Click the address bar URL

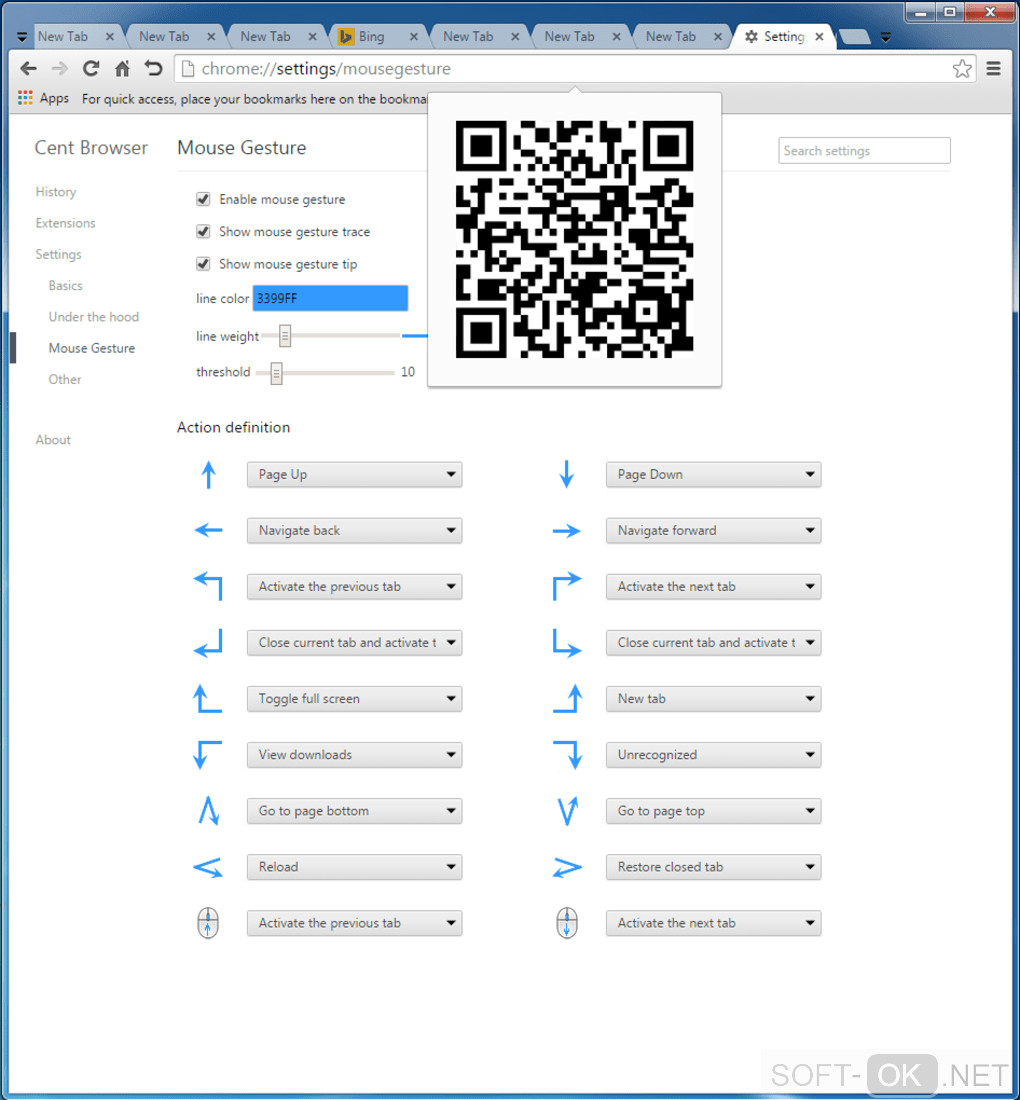click(326, 69)
